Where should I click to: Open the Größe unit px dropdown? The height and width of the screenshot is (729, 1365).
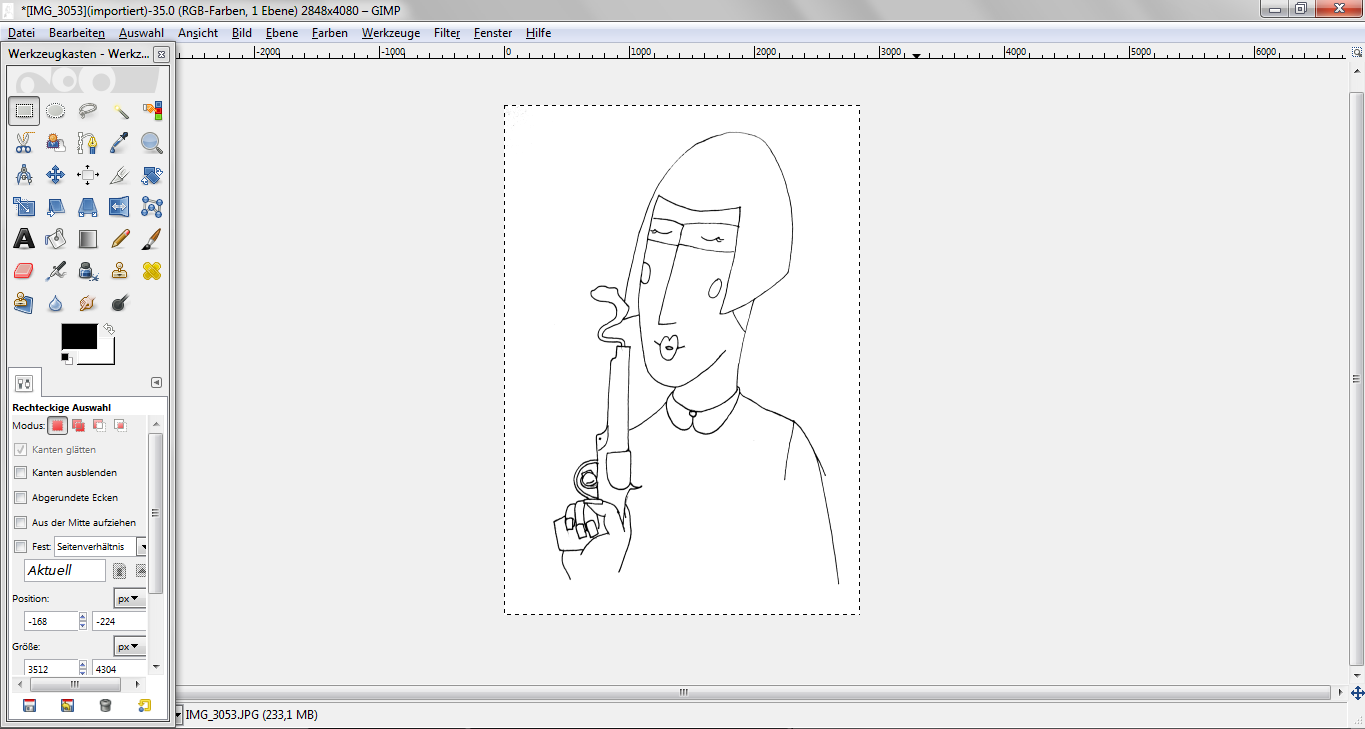pyautogui.click(x=130, y=647)
